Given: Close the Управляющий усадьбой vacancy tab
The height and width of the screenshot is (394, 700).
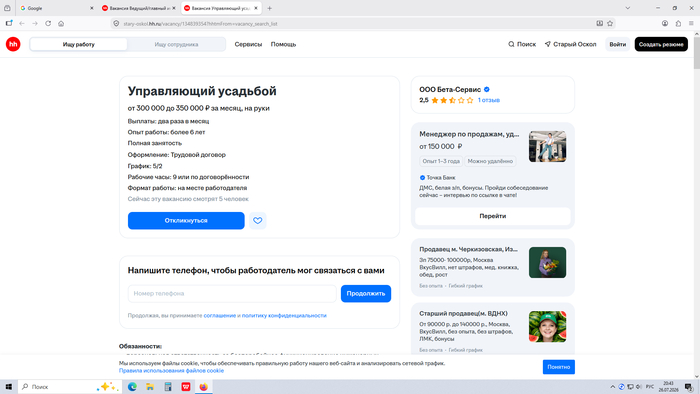Looking at the screenshot, I should pos(256,8).
